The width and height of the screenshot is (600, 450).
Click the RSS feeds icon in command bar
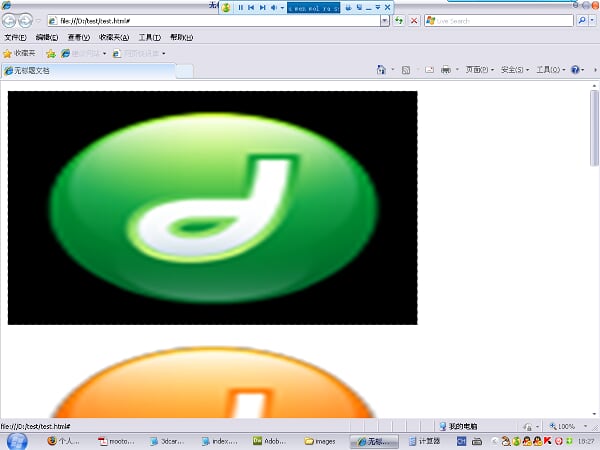click(x=406, y=70)
